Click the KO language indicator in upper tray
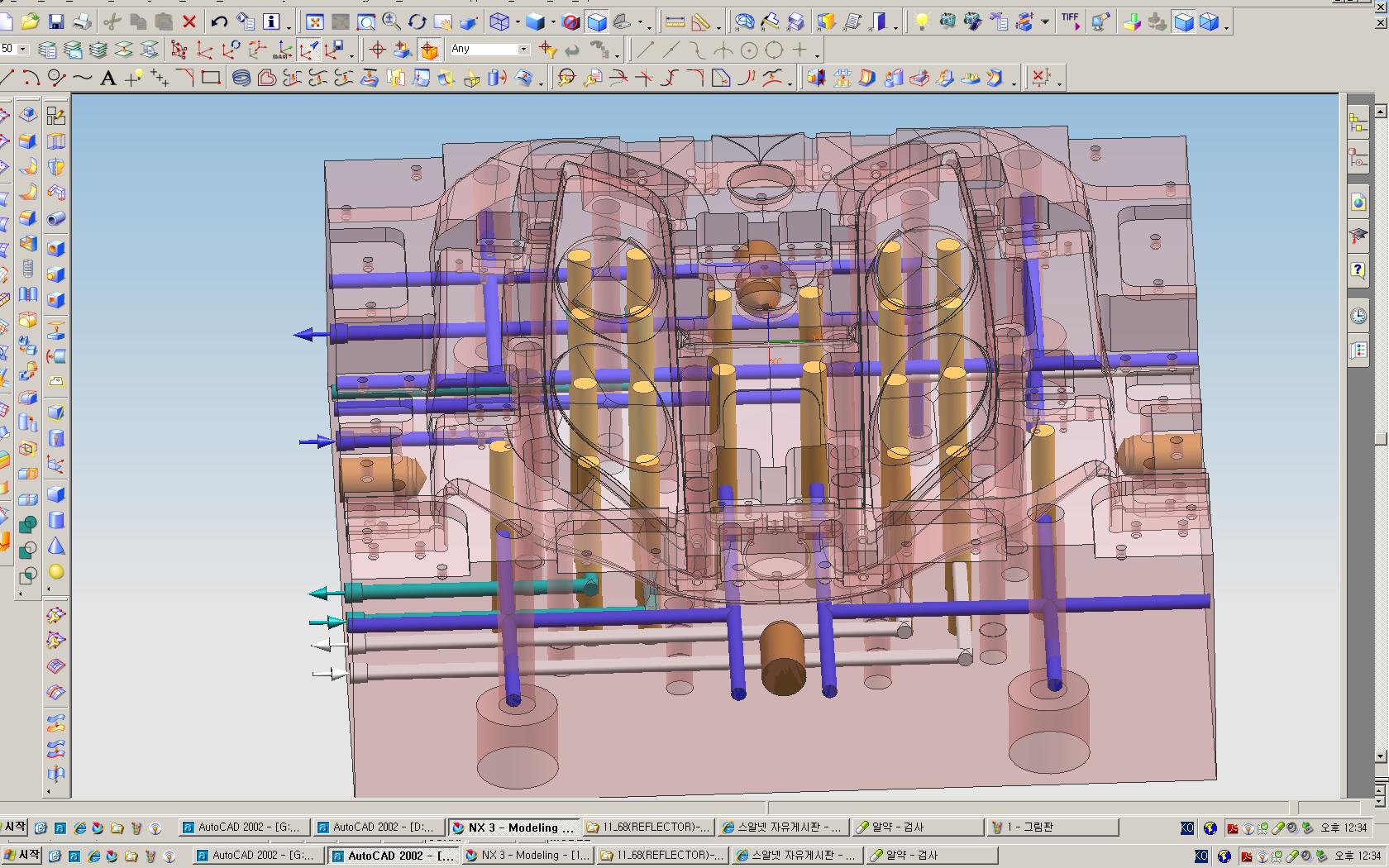This screenshot has width=1389, height=868. point(1186,827)
